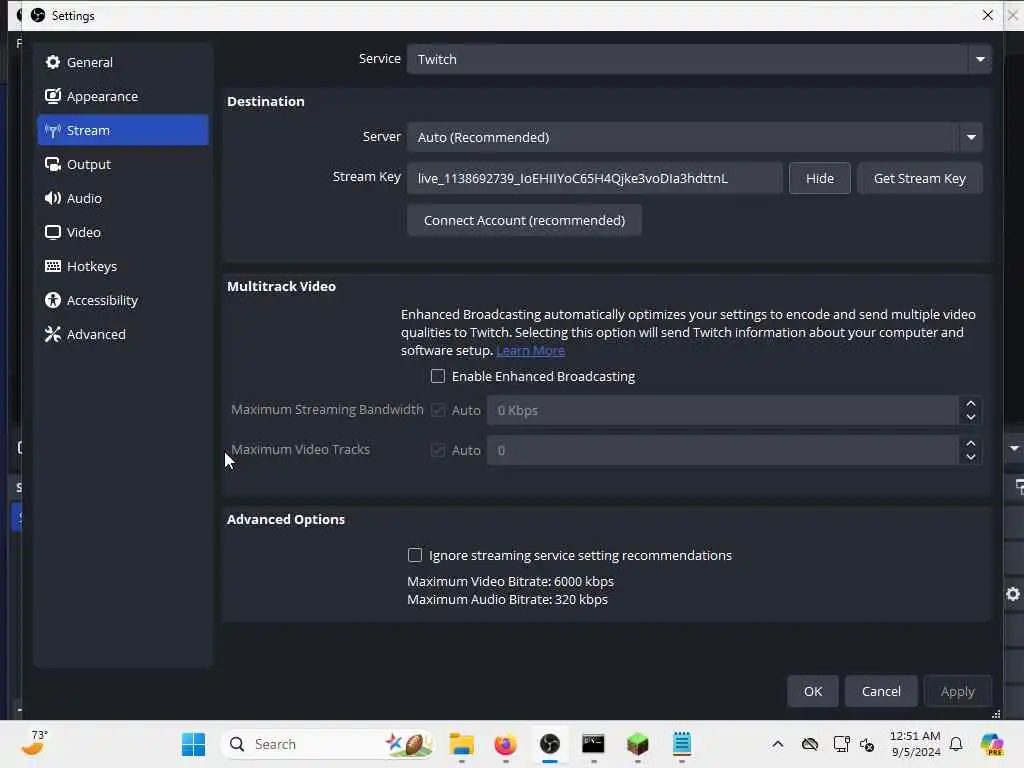Click the muted volume tray icon
The image size is (1024, 768).
click(867, 744)
